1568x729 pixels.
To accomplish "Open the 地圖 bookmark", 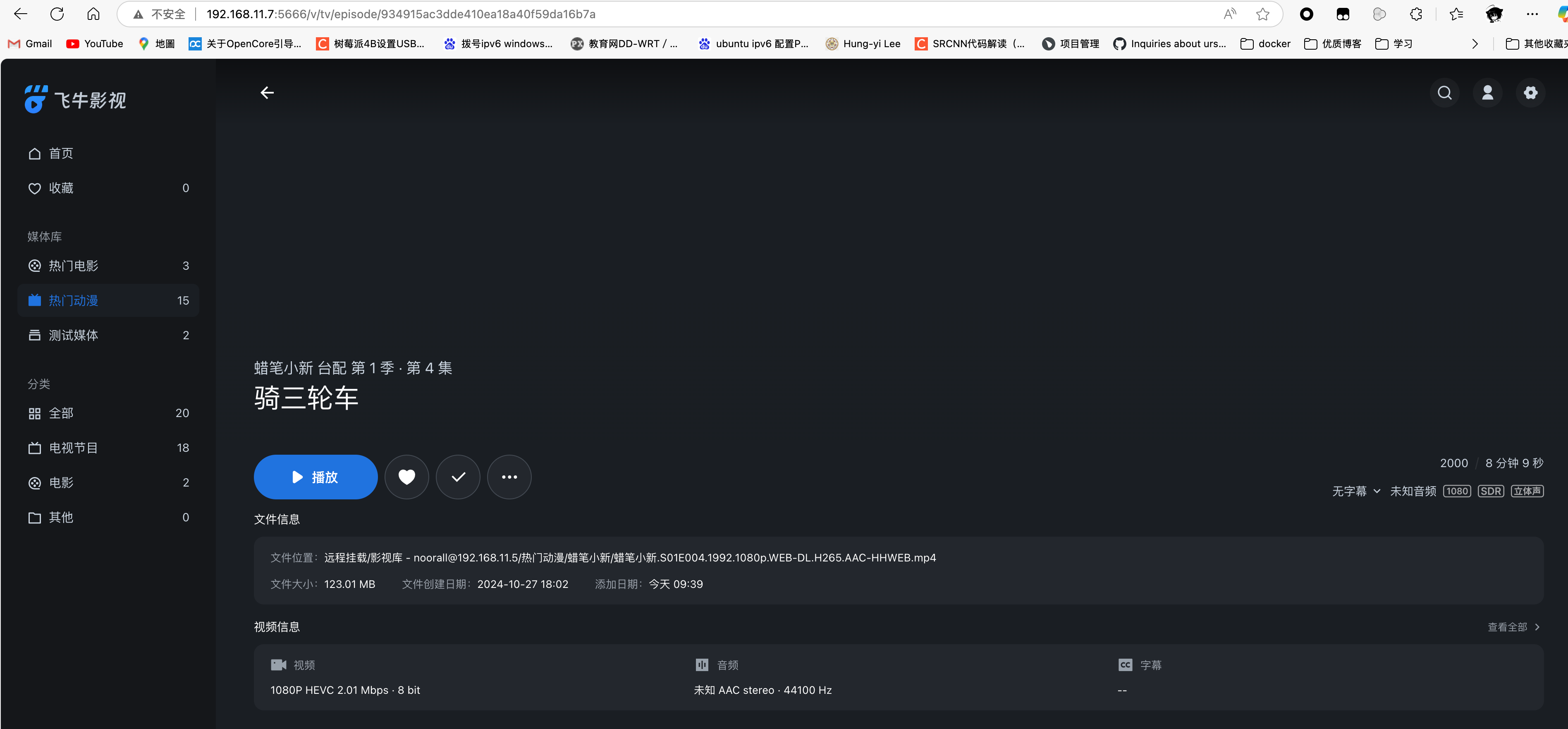I will [x=157, y=43].
